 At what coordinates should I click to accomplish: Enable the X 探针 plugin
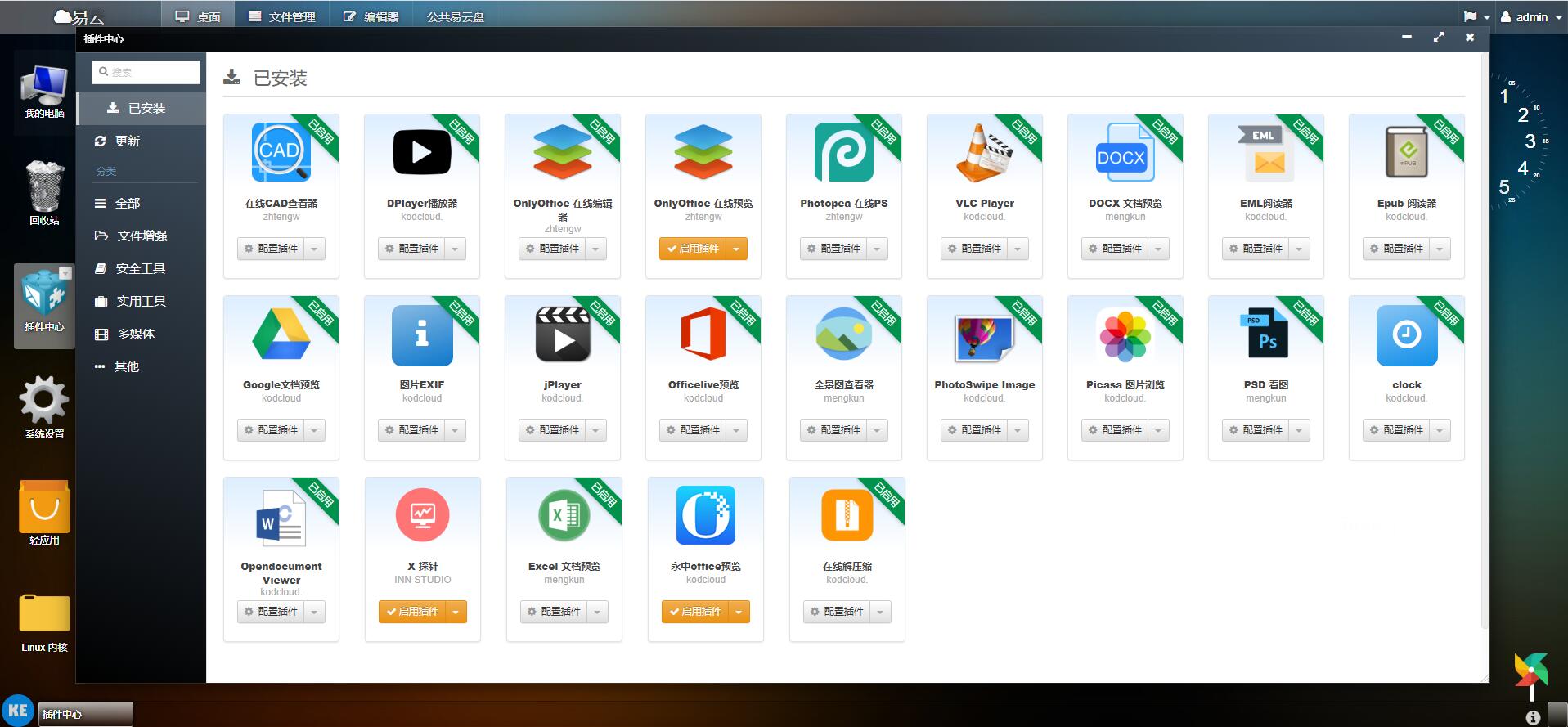tap(412, 612)
